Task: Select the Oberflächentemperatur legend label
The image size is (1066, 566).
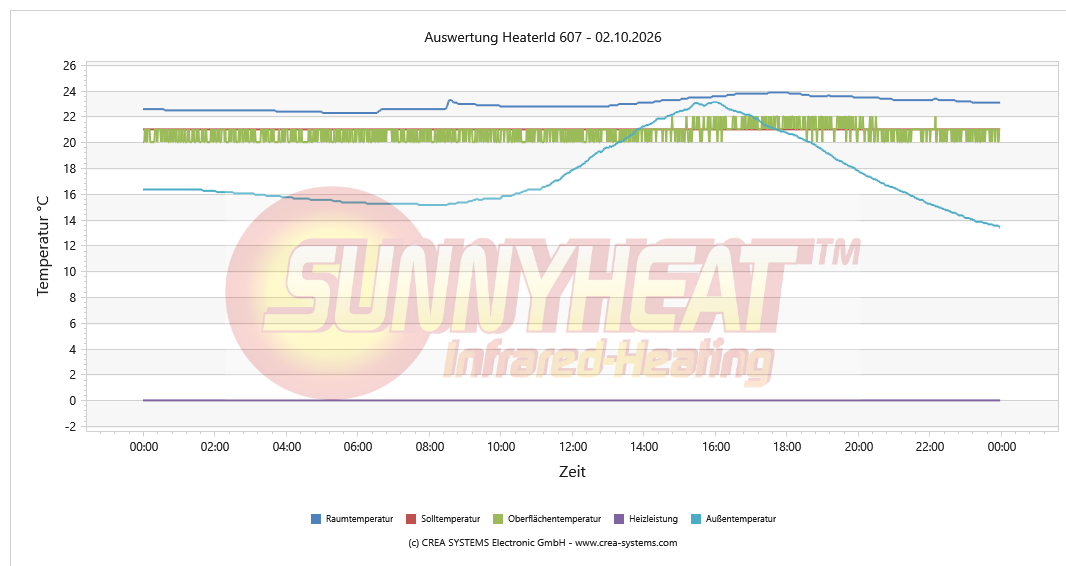Action: [x=555, y=519]
